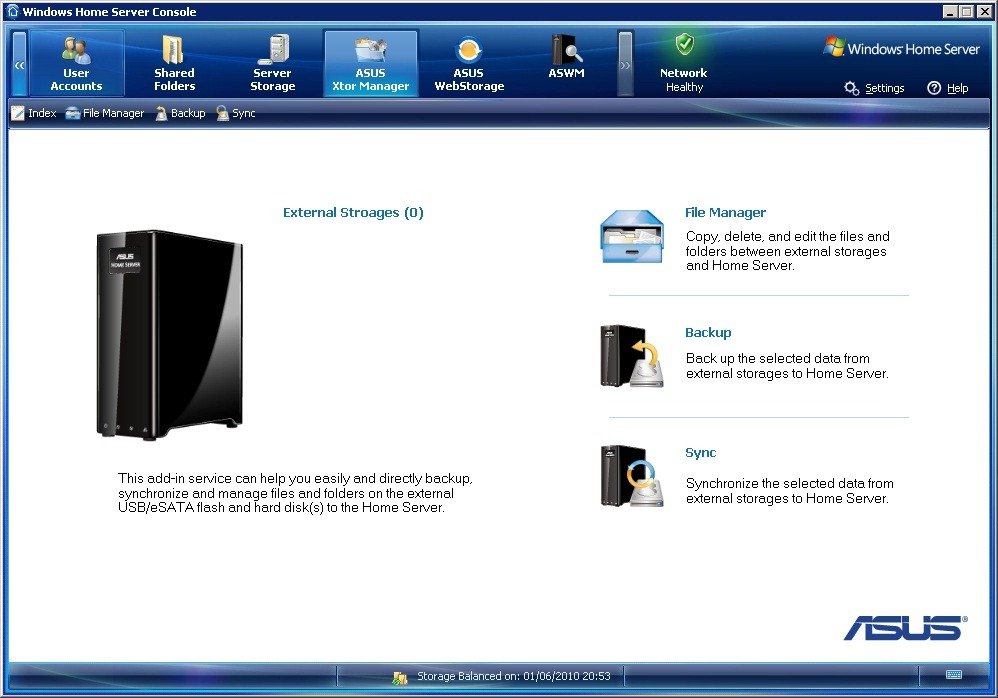Click the ASUS Home Server device image
Viewport: 998px width, 698px height.
pos(169,335)
